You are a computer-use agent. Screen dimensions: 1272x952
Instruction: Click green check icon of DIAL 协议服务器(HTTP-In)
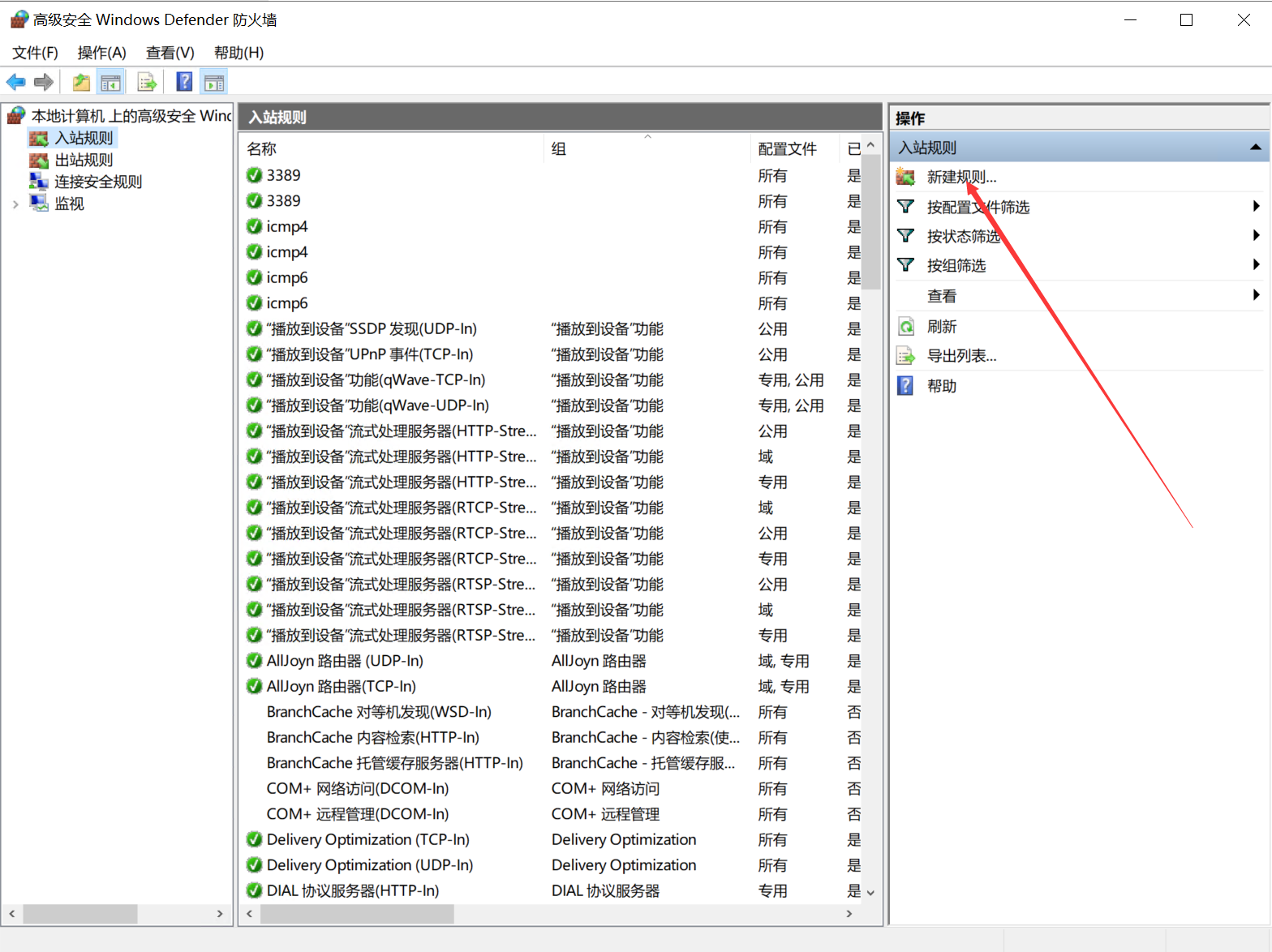pyautogui.click(x=254, y=890)
